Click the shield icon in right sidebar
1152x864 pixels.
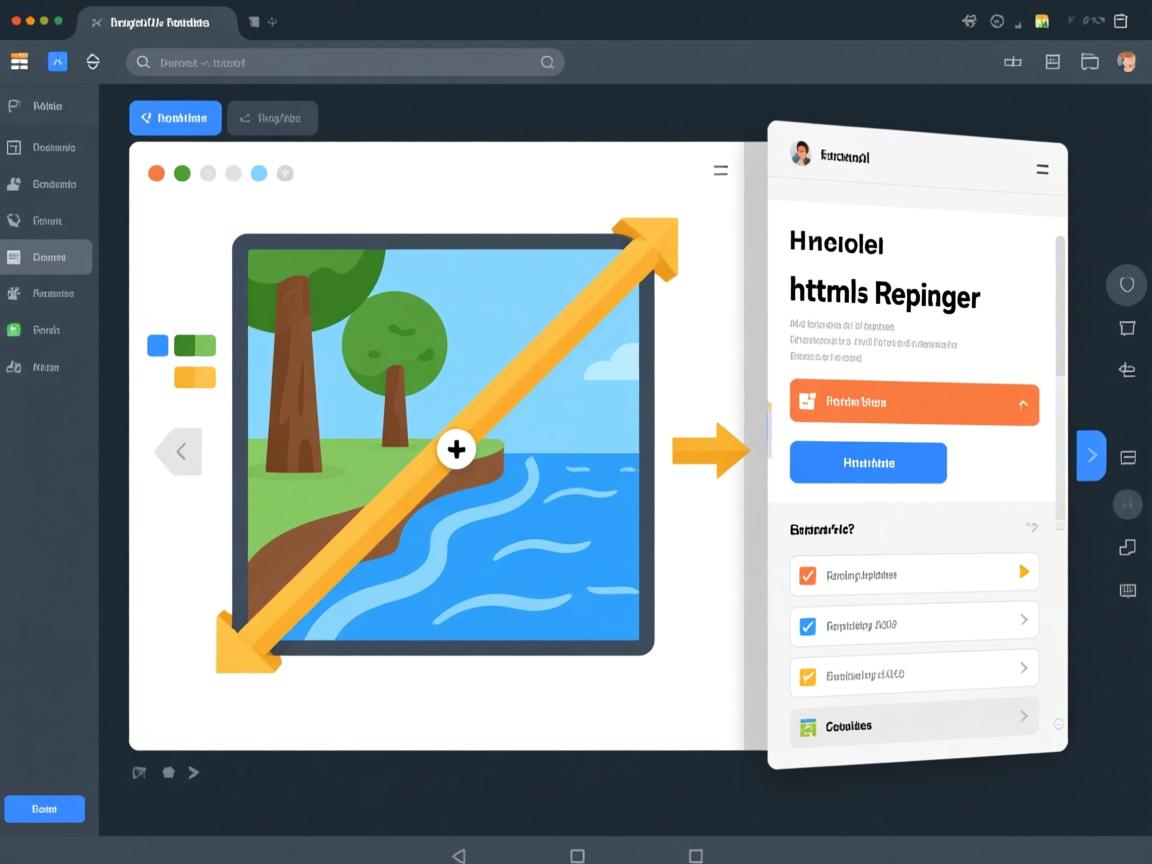(1126, 285)
